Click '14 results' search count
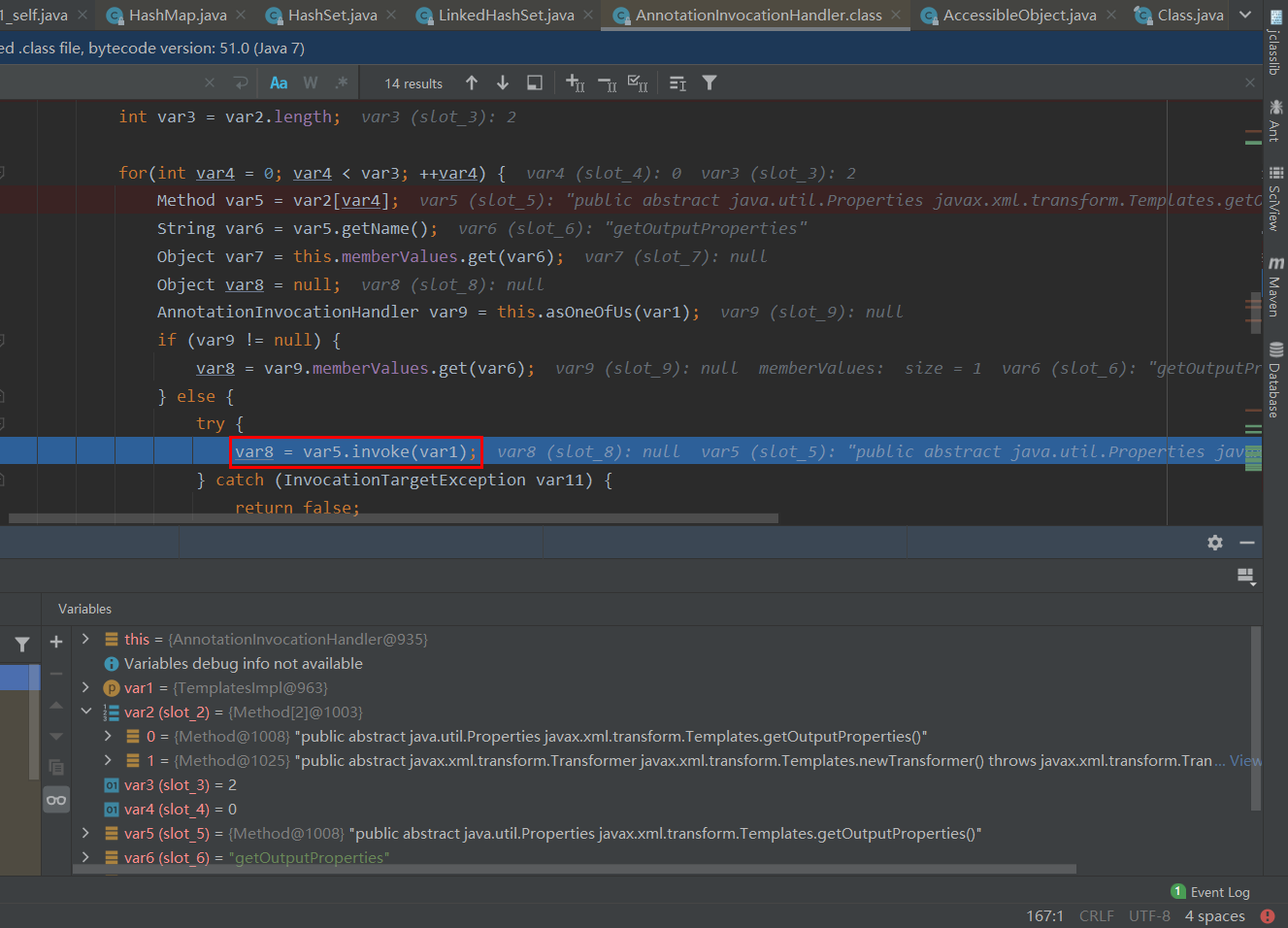 click(413, 83)
